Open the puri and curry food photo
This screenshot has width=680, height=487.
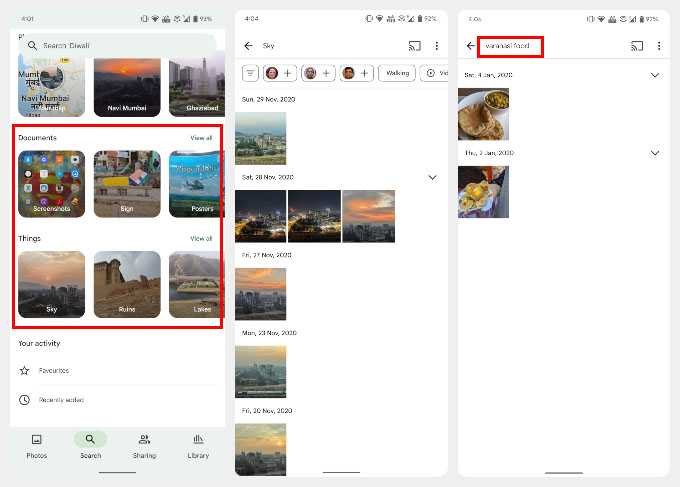484,114
